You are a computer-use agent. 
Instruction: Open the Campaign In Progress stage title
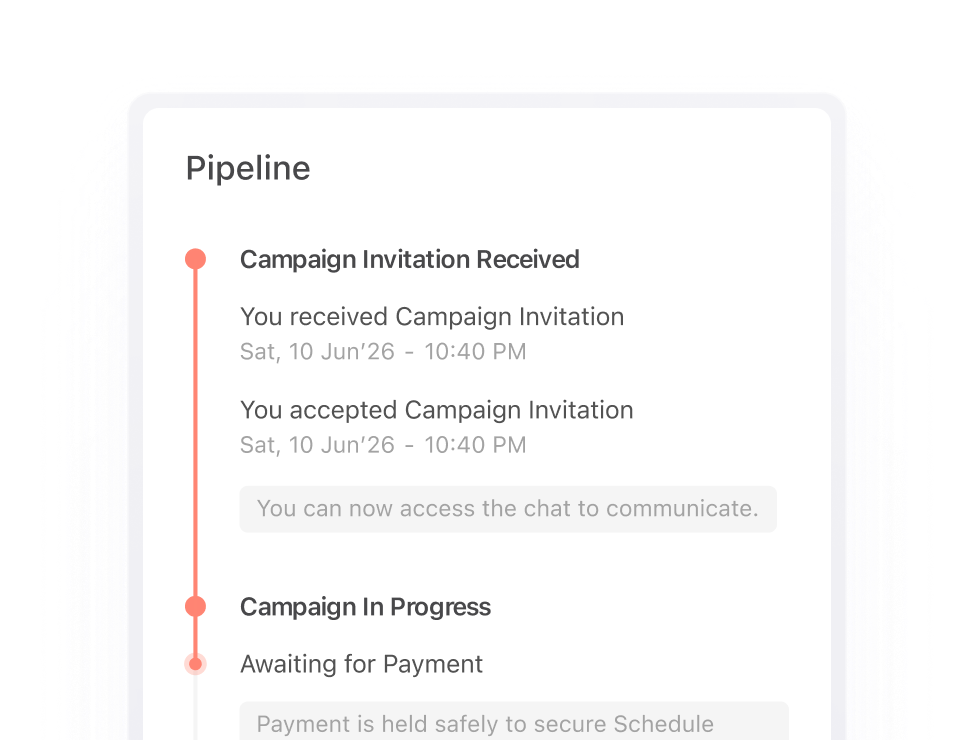[x=365, y=607]
